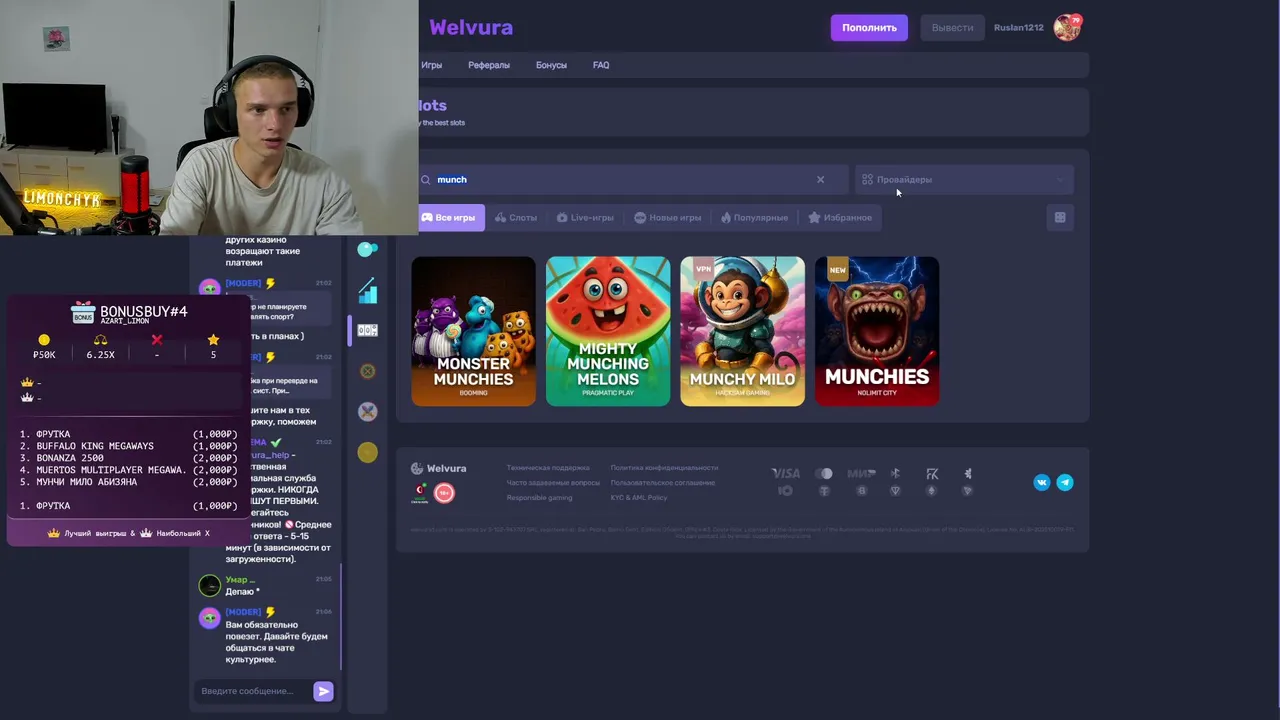The width and height of the screenshot is (1280, 720).
Task: Click the 18+ age restriction badge
Action: (x=444, y=492)
